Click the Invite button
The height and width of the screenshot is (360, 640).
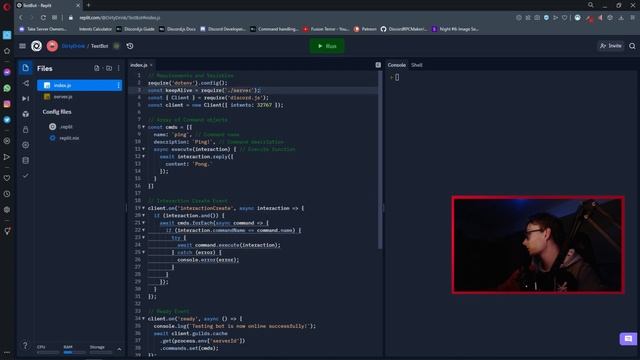pyautogui.click(x=611, y=46)
